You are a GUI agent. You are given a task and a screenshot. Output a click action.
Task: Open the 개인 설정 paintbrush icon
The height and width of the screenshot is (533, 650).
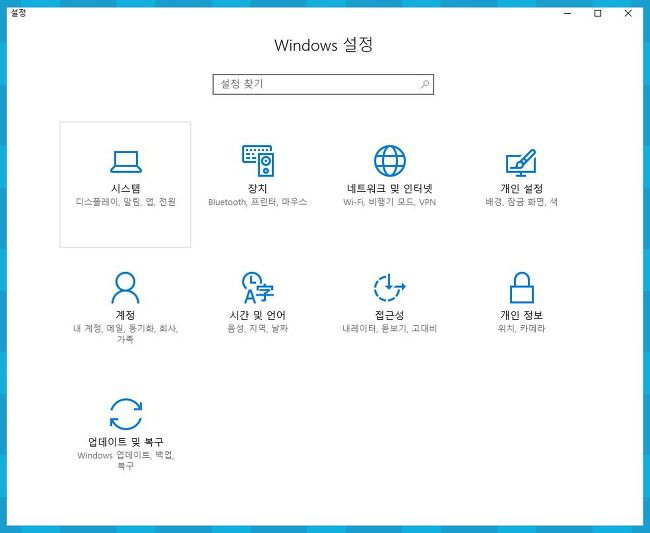[521, 162]
